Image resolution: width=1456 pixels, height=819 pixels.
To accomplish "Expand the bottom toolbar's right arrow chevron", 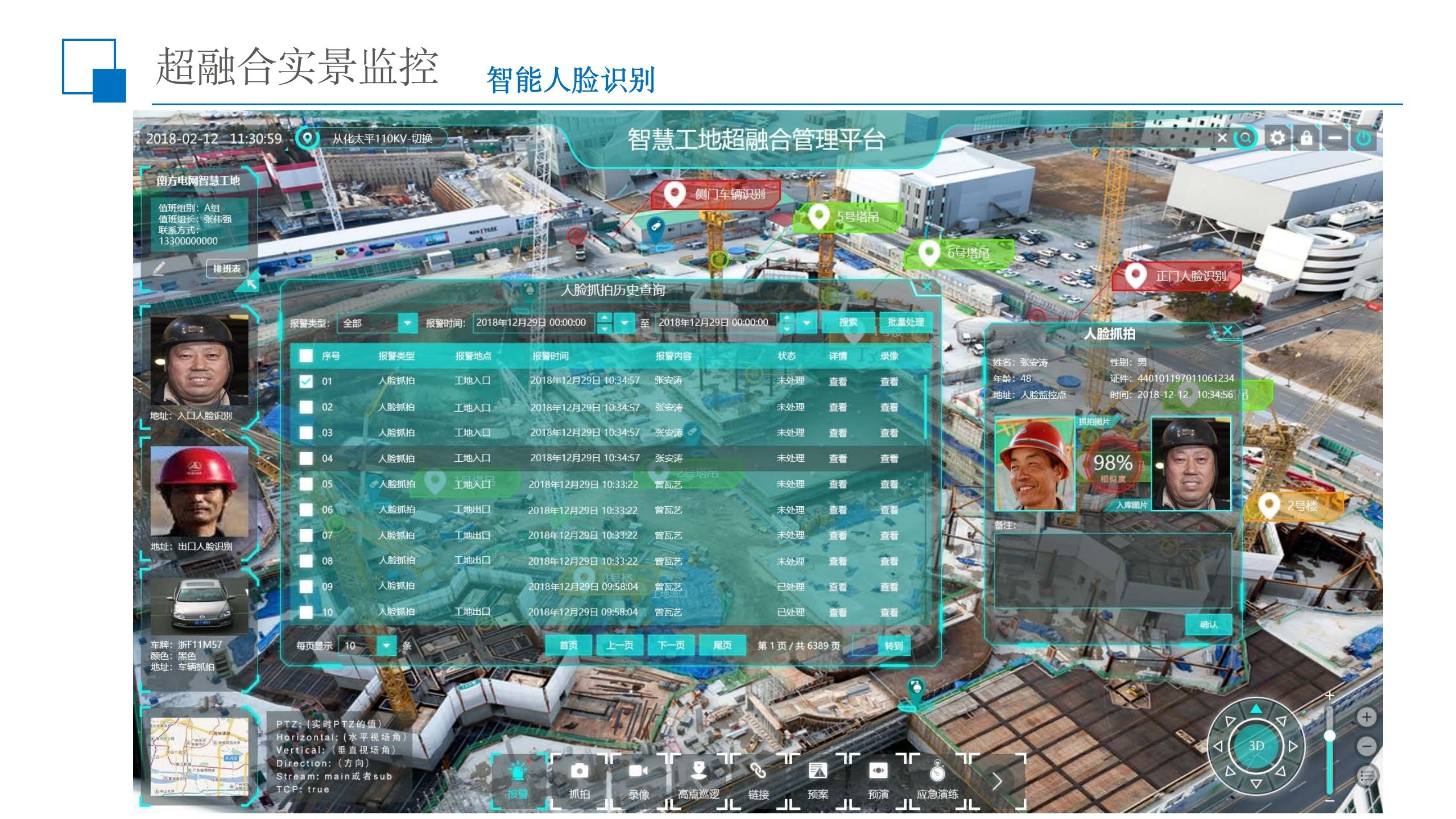I will [x=997, y=781].
